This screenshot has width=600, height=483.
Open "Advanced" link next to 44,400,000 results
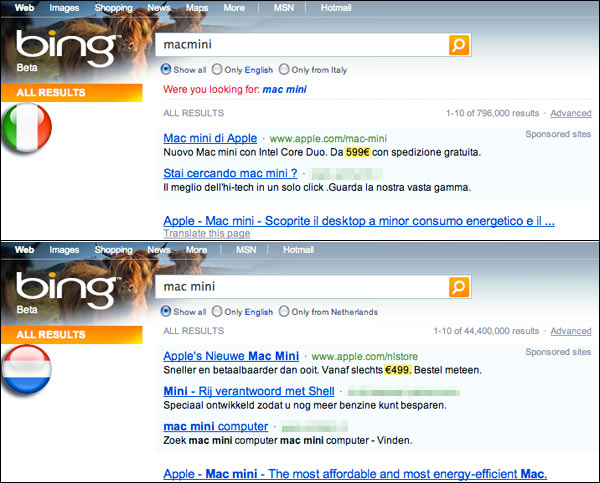coord(570,331)
